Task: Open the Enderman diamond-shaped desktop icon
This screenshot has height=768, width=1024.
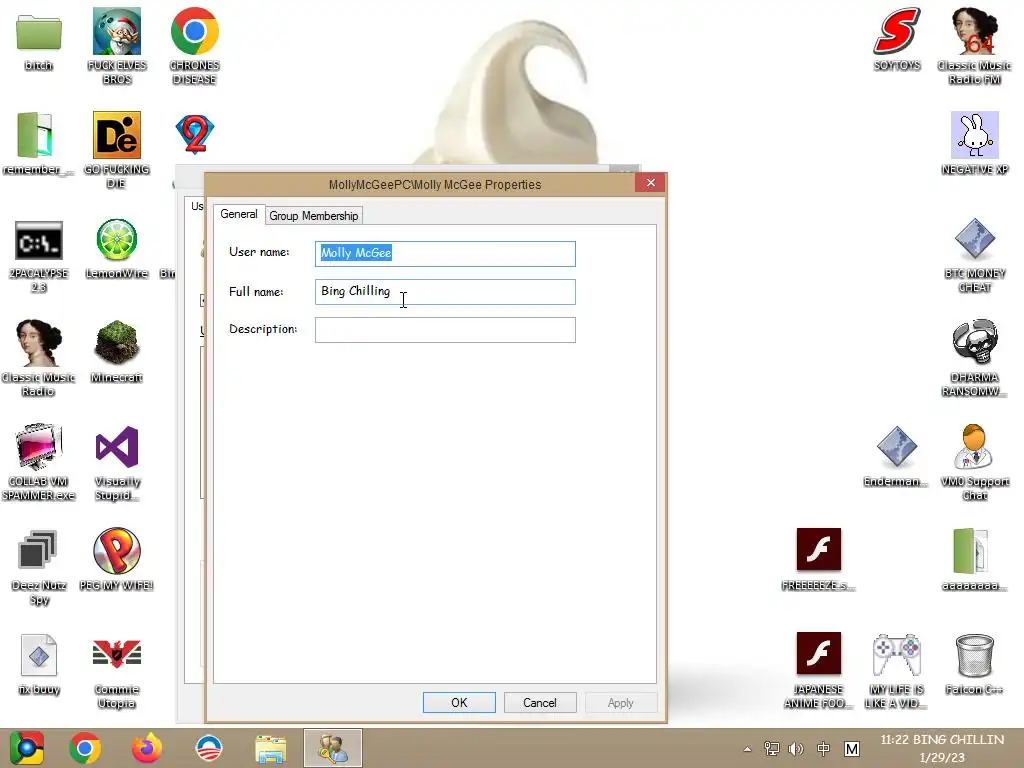Action: coord(897,447)
